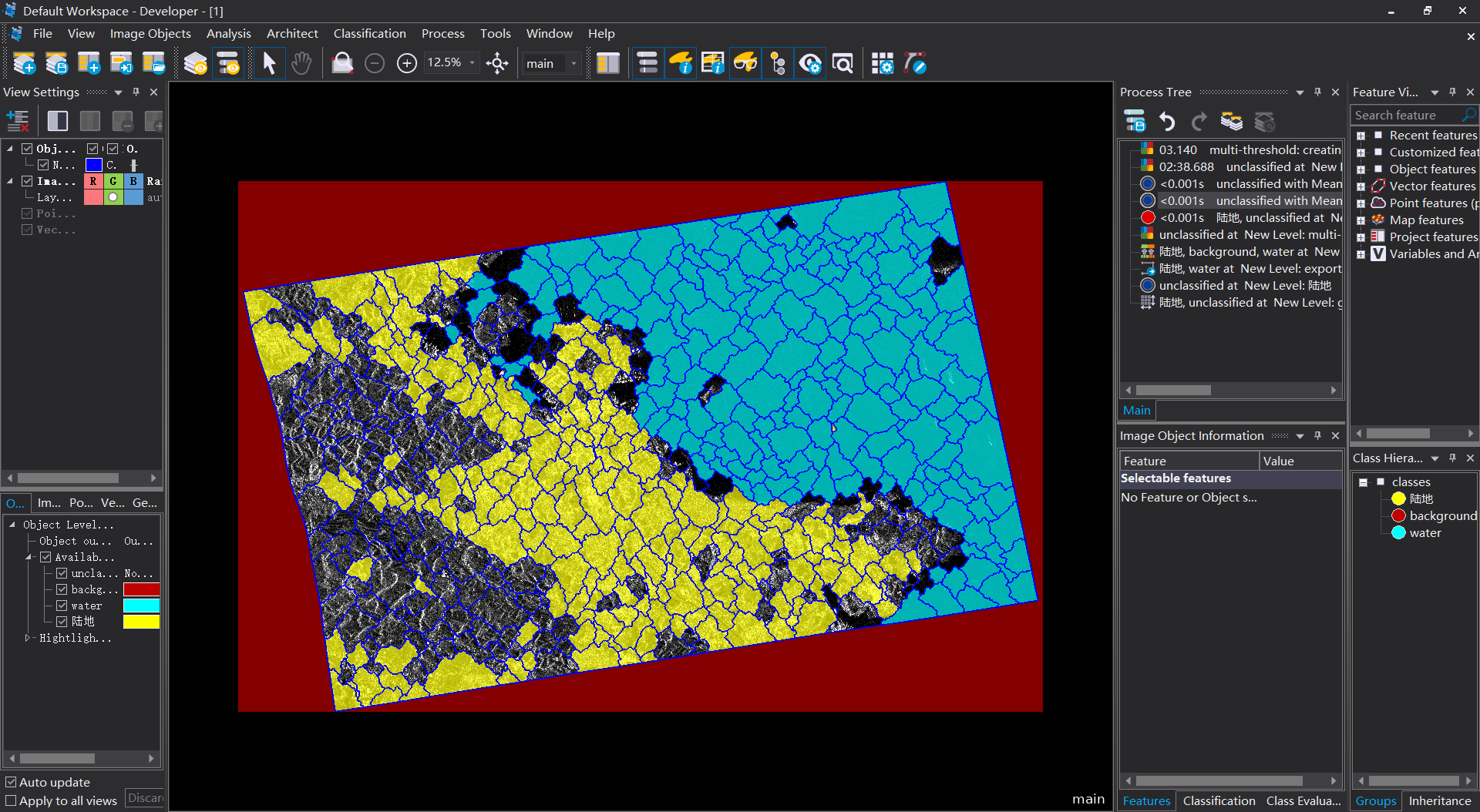Switch to the Inheritance tab
The width and height of the screenshot is (1480, 812).
[1439, 800]
